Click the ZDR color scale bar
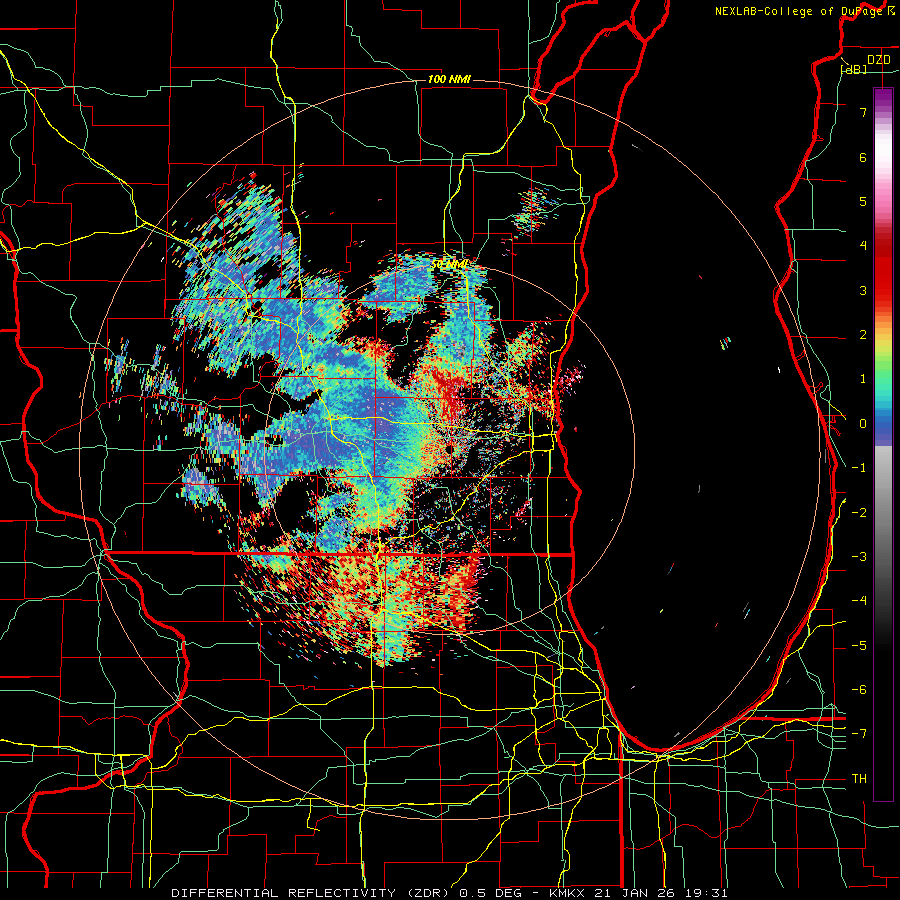This screenshot has height=900, width=900. [x=883, y=444]
